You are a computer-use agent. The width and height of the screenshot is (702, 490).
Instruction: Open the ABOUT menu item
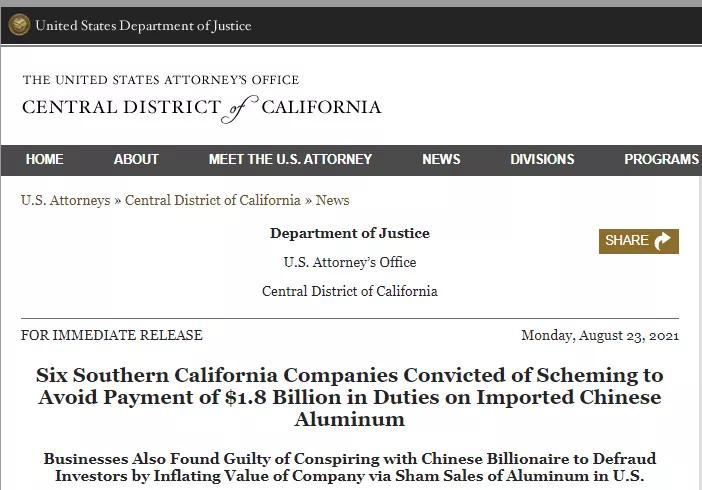(136, 159)
